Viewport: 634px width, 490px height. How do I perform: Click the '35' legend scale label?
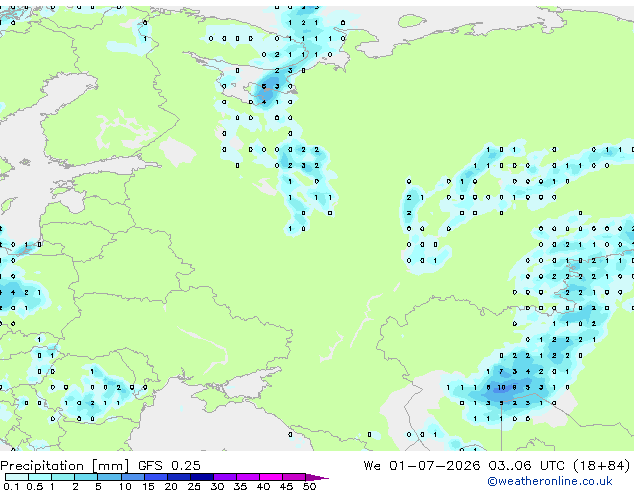click(x=241, y=486)
